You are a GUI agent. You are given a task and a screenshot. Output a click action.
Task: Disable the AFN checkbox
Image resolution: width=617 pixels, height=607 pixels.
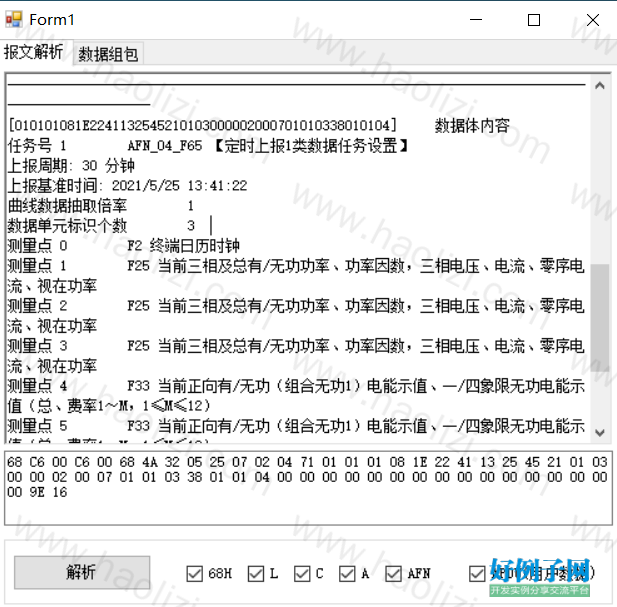[x=393, y=574]
